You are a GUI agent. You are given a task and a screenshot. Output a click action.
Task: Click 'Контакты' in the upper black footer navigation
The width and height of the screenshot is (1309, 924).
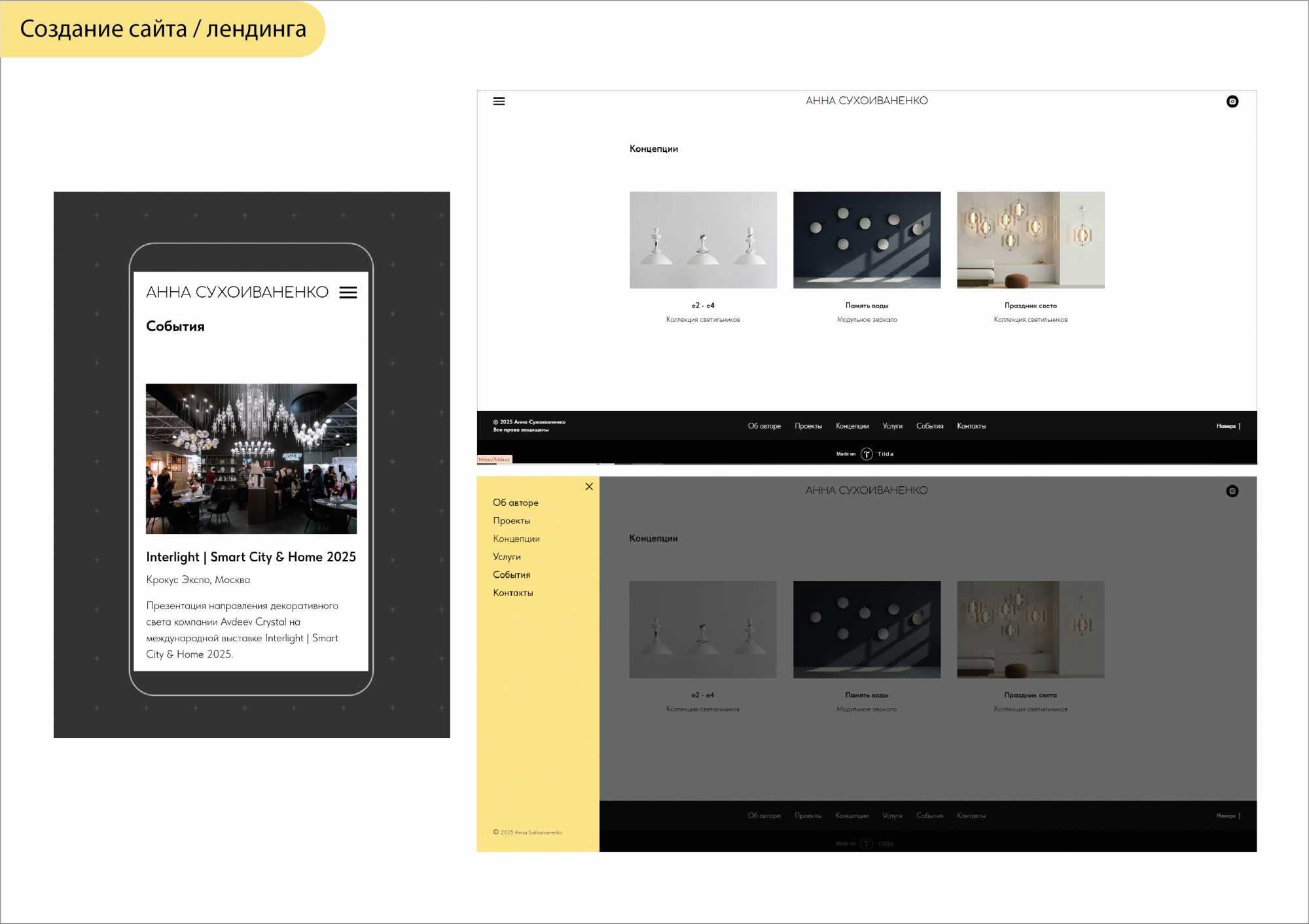[x=971, y=426]
